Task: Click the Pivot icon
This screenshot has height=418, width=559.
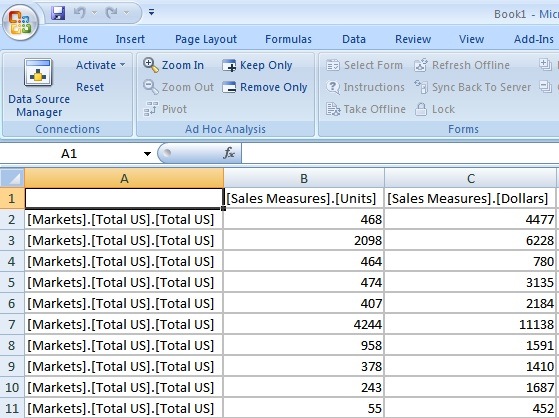Action: click(150, 109)
